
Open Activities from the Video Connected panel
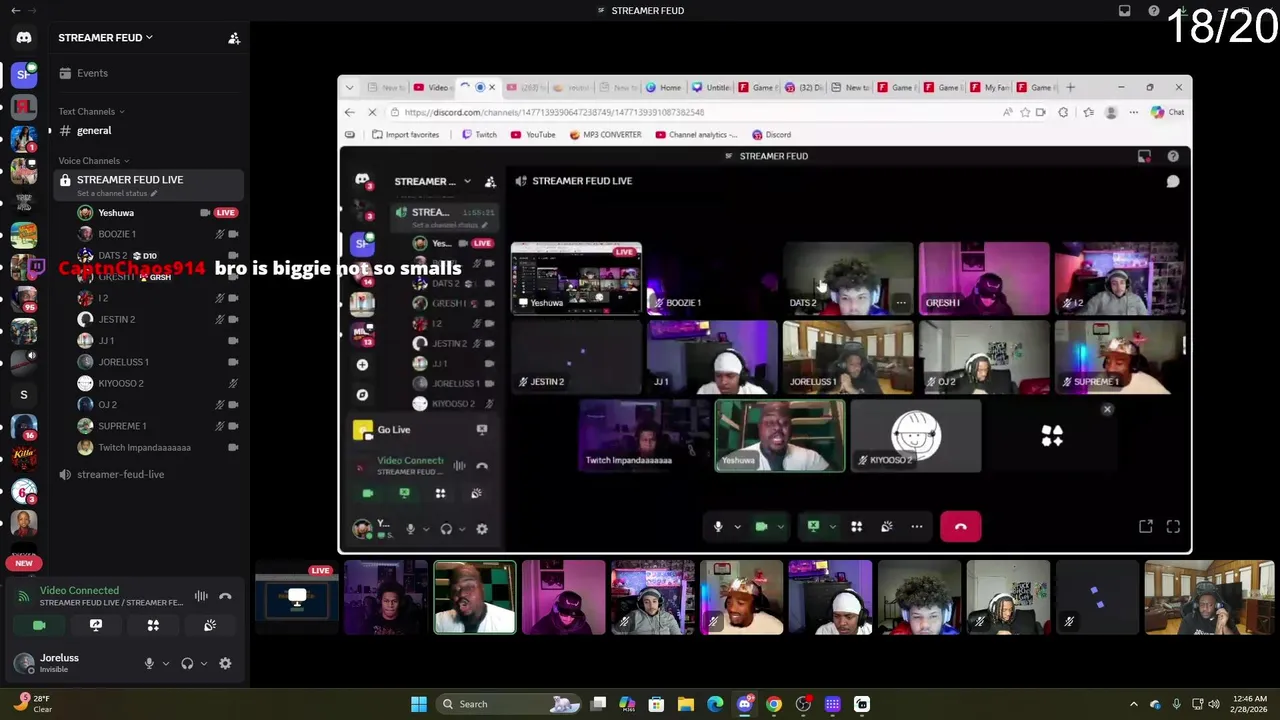click(153, 625)
